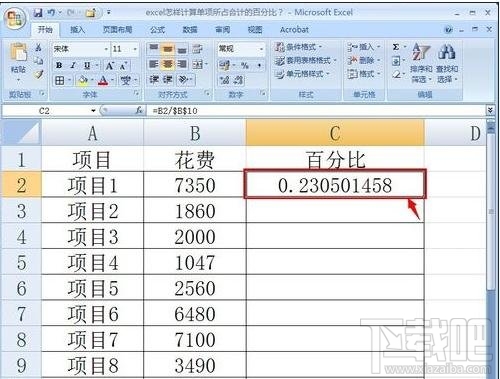Select cell B2 containing 7350

pos(195,185)
